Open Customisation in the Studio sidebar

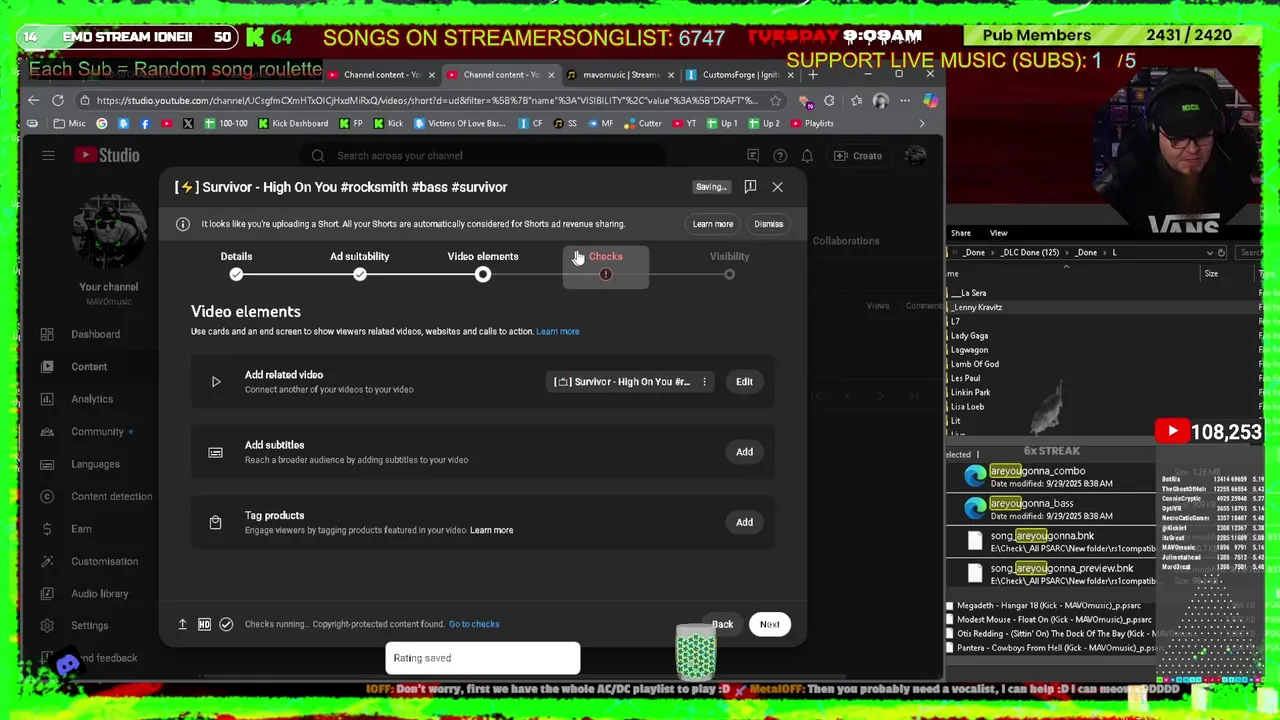coord(104,561)
